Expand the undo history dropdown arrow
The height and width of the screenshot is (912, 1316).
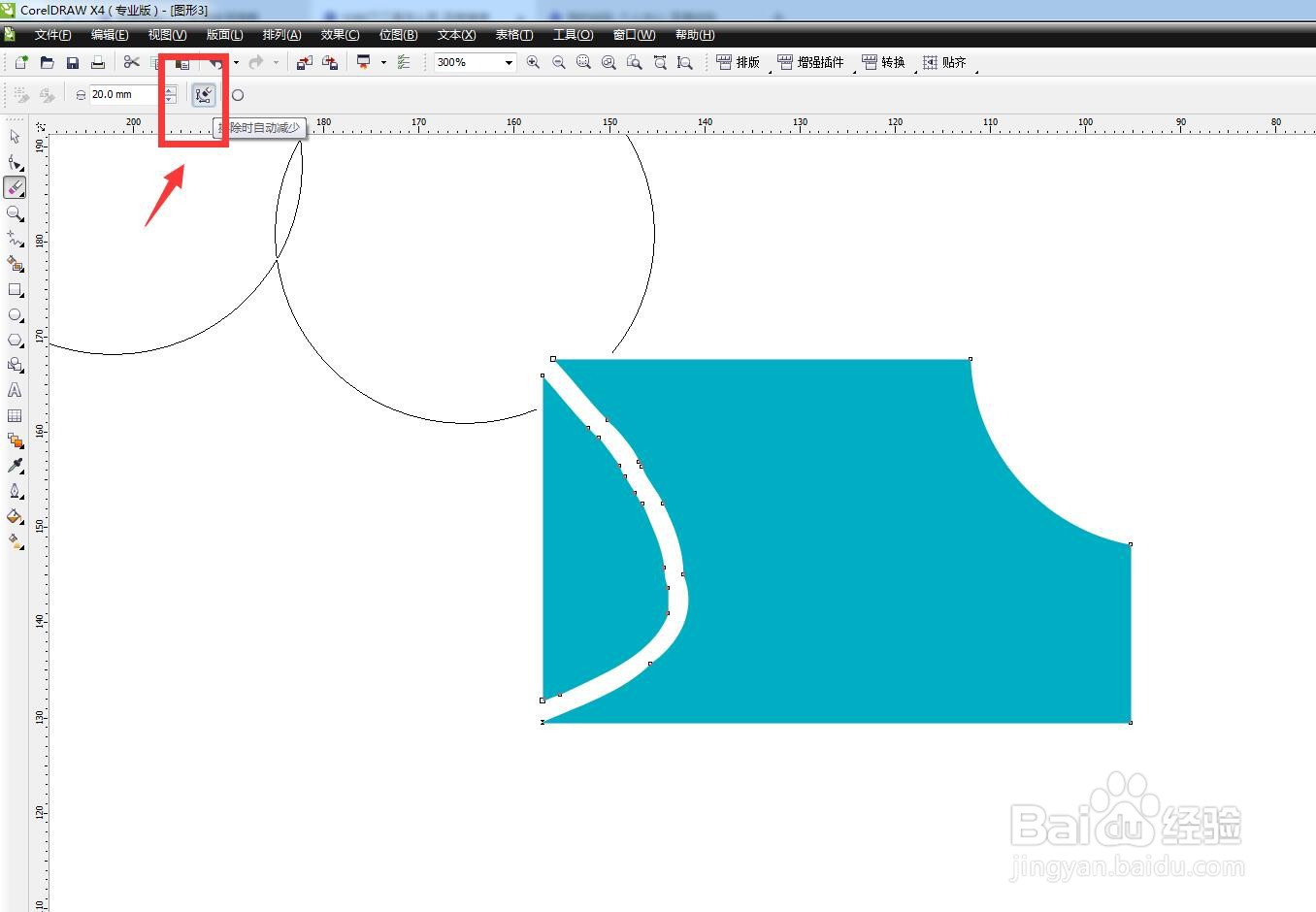coord(236,62)
